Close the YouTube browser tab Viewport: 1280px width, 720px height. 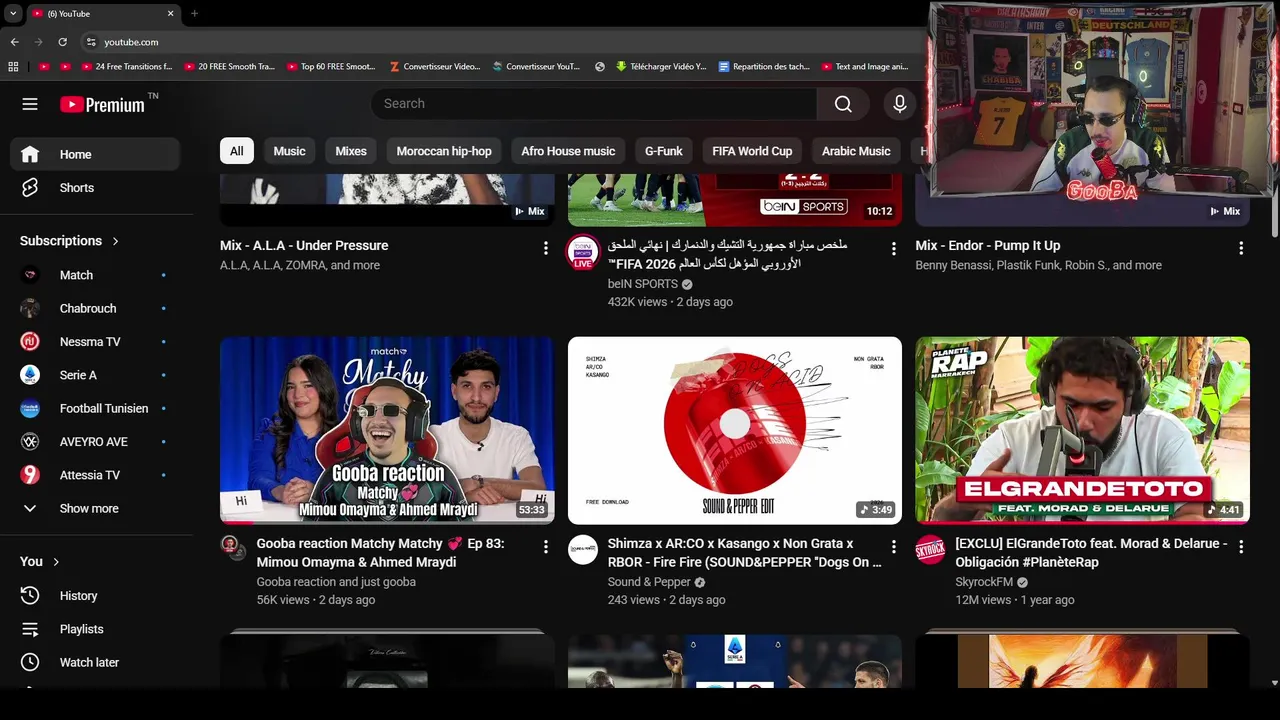(x=170, y=14)
